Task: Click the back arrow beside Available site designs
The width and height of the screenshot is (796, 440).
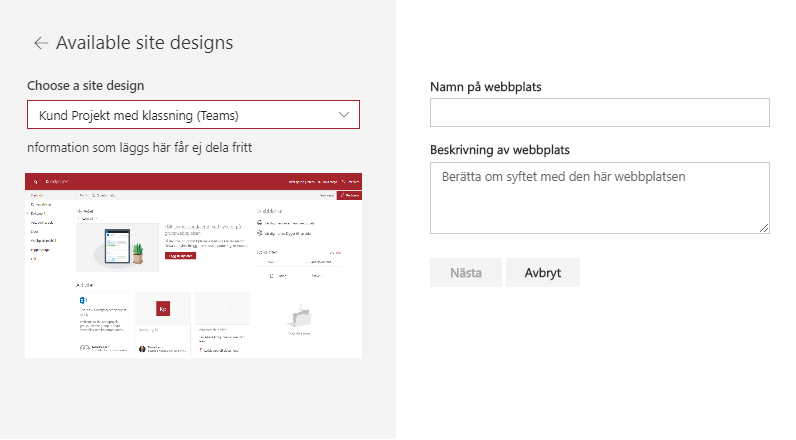Action: [x=40, y=43]
